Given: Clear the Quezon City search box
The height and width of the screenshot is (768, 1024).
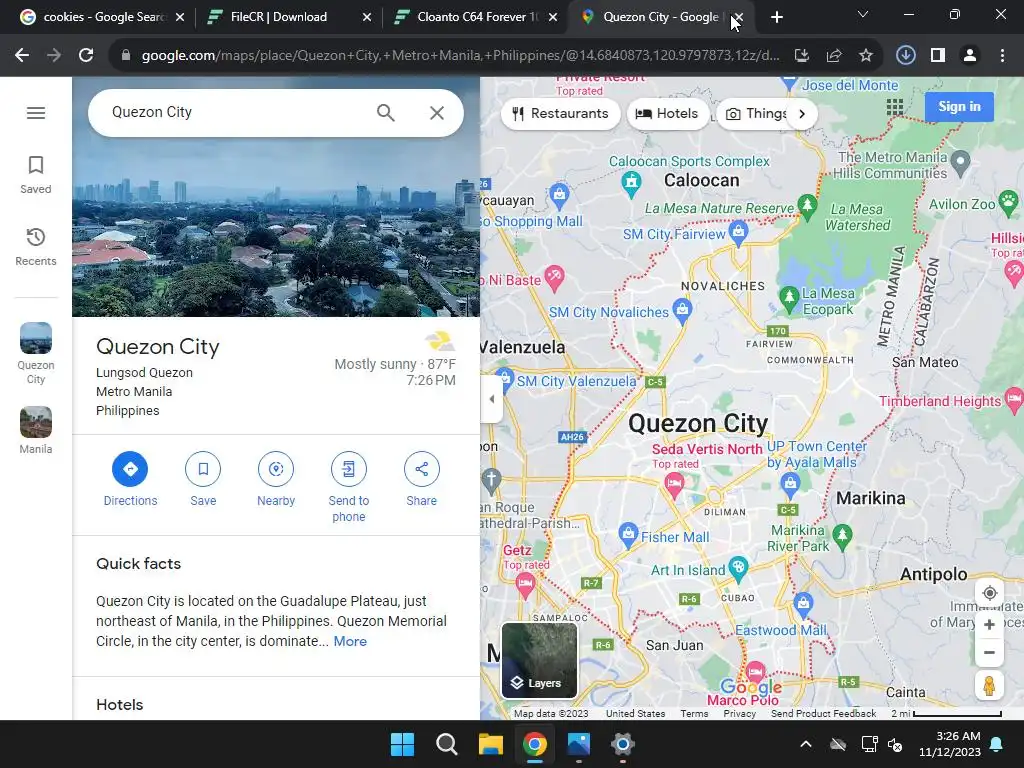Looking at the screenshot, I should tap(437, 113).
